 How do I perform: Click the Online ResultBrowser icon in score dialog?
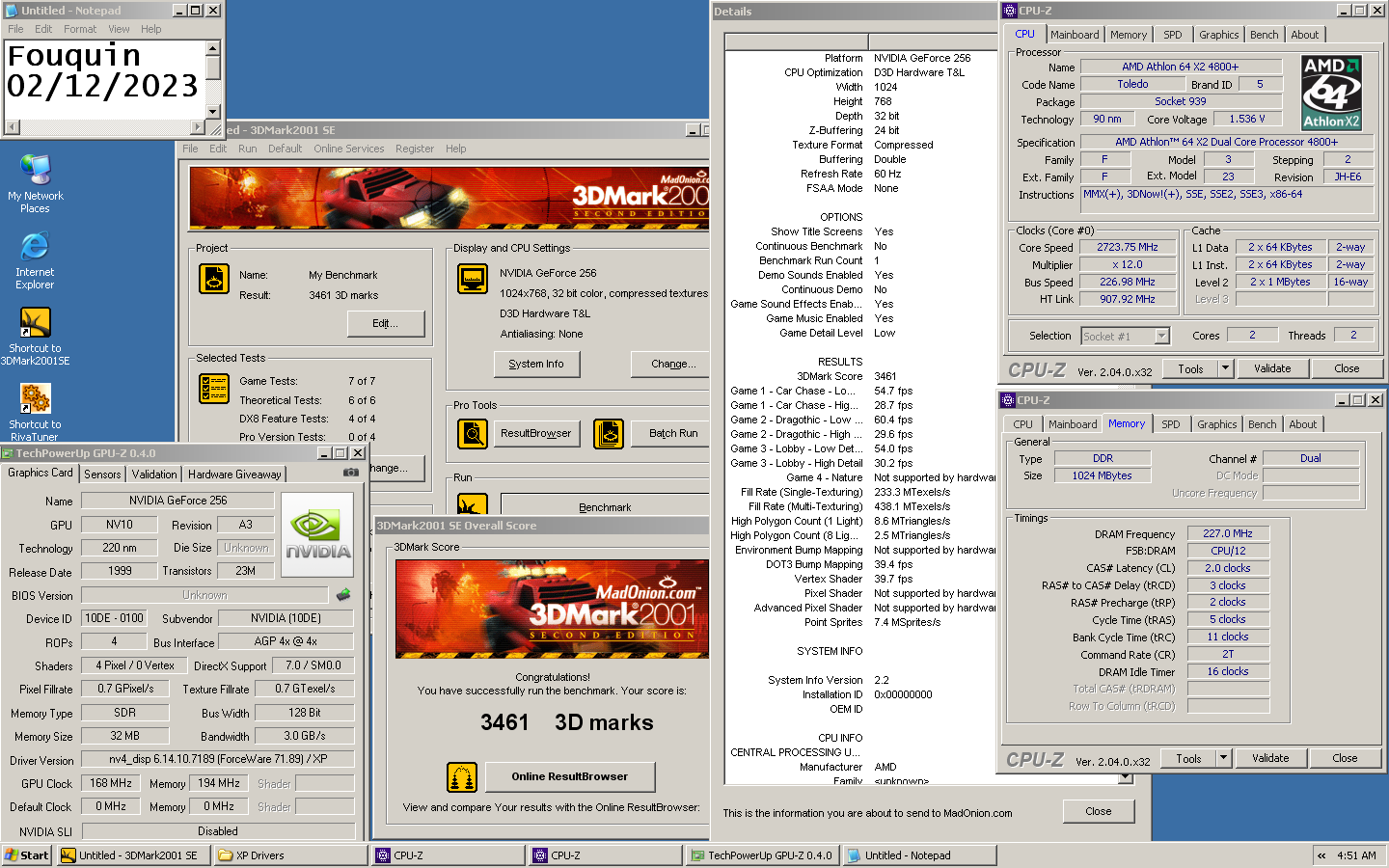(x=462, y=777)
